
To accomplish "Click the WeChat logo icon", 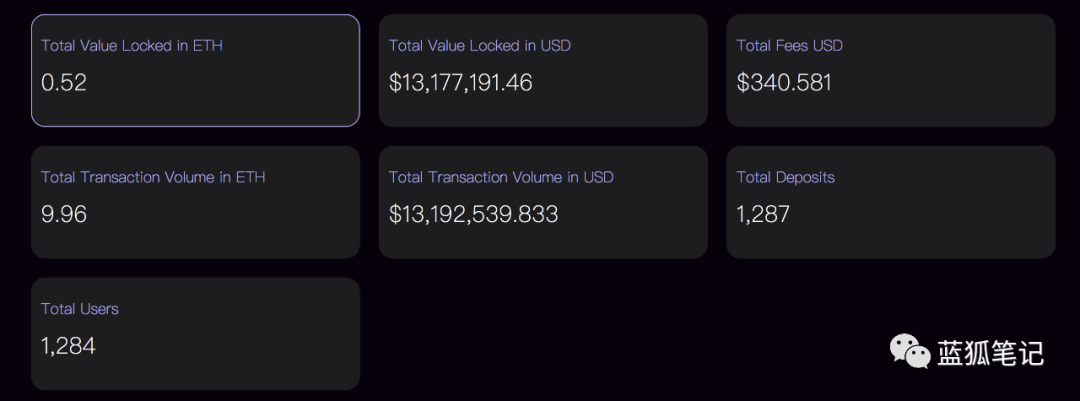I will click(909, 351).
